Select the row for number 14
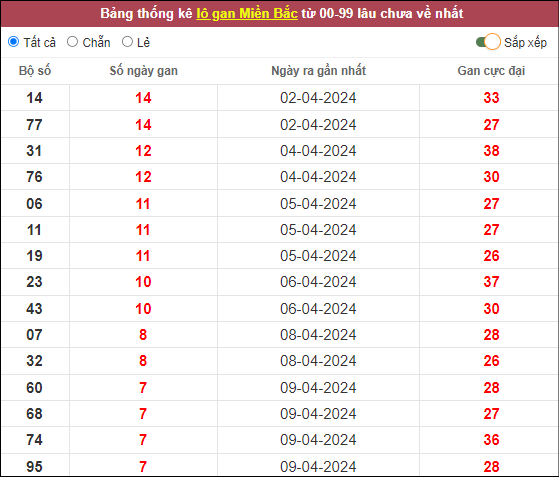This screenshot has height=477, width=559. tap(280, 98)
